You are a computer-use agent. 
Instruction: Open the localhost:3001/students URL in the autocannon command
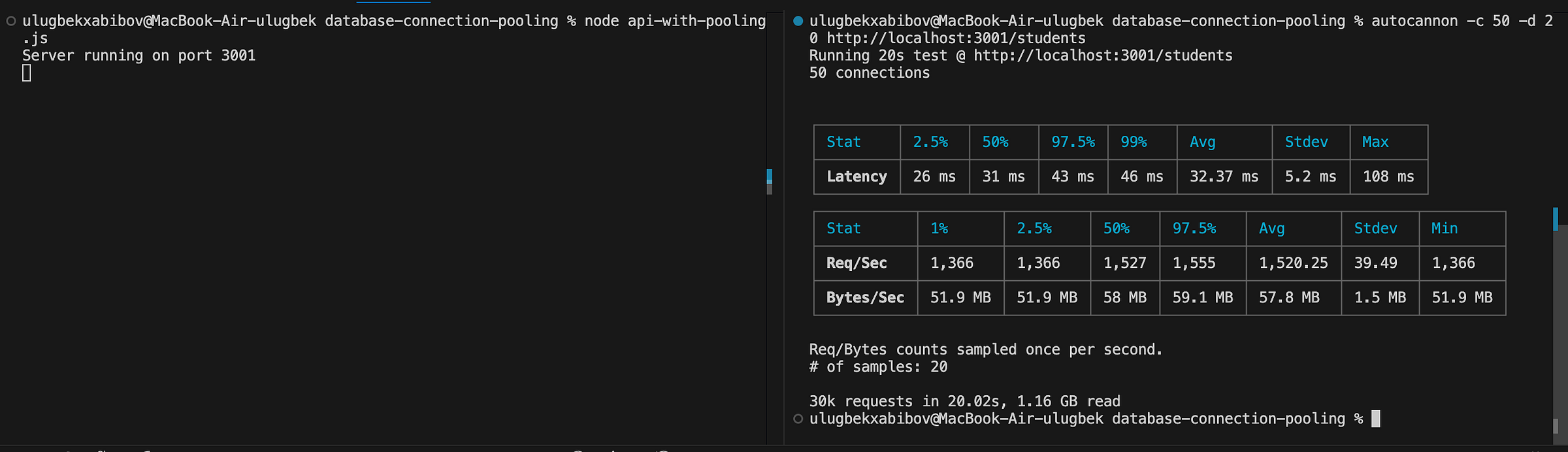(956, 39)
